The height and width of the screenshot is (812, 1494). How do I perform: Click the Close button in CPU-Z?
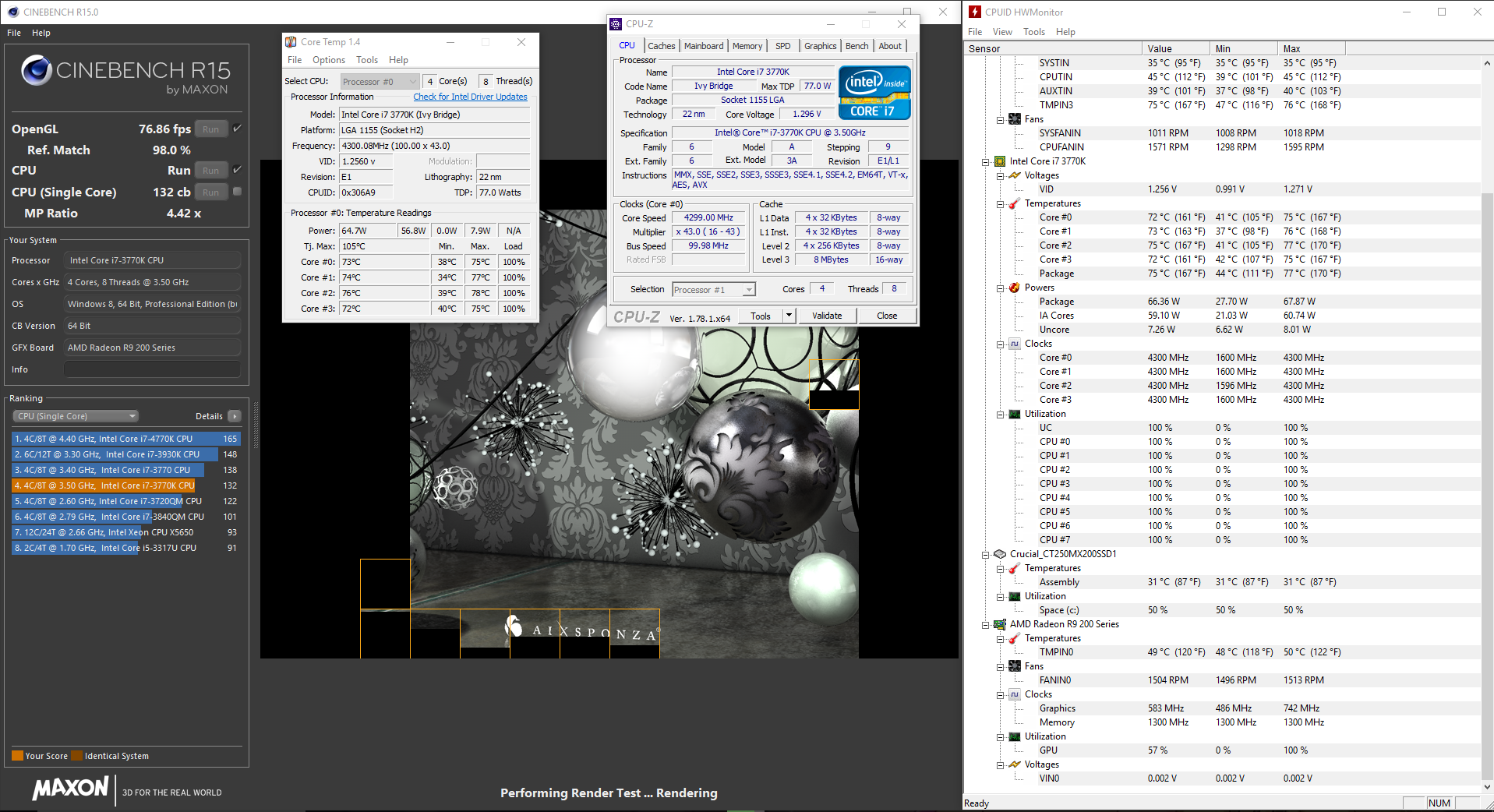[x=887, y=316]
